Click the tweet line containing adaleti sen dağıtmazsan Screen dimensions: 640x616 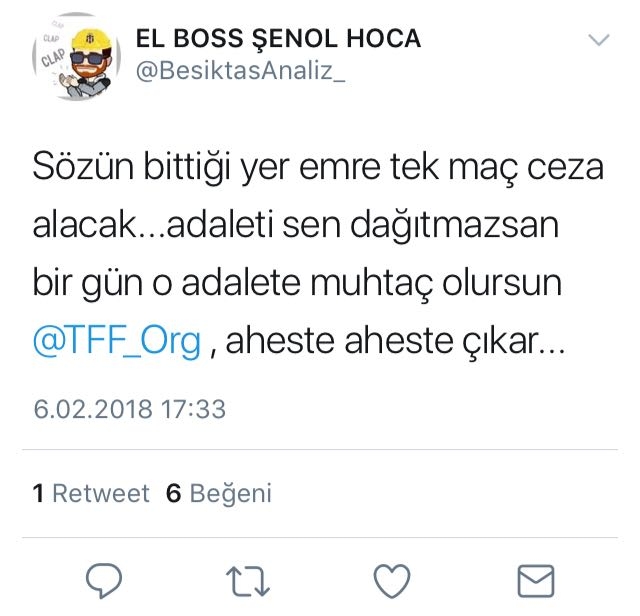tap(296, 226)
